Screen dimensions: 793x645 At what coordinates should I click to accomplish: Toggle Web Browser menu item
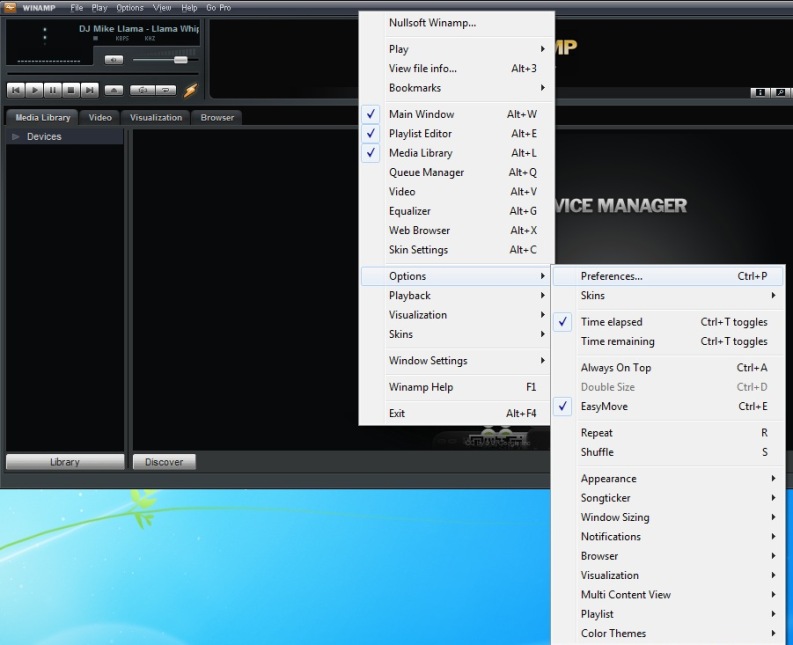click(x=456, y=230)
